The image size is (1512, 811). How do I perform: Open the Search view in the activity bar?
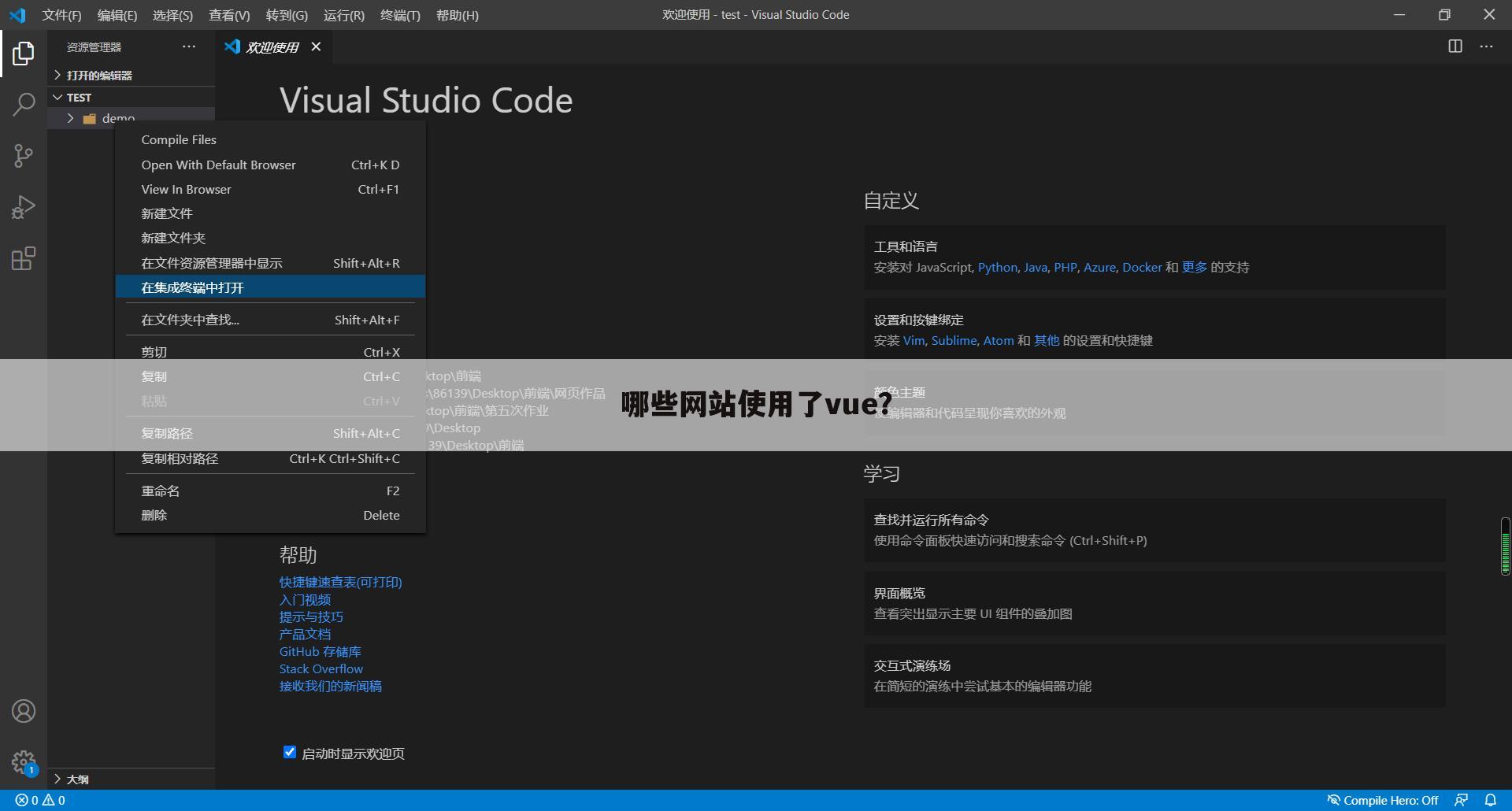click(24, 104)
